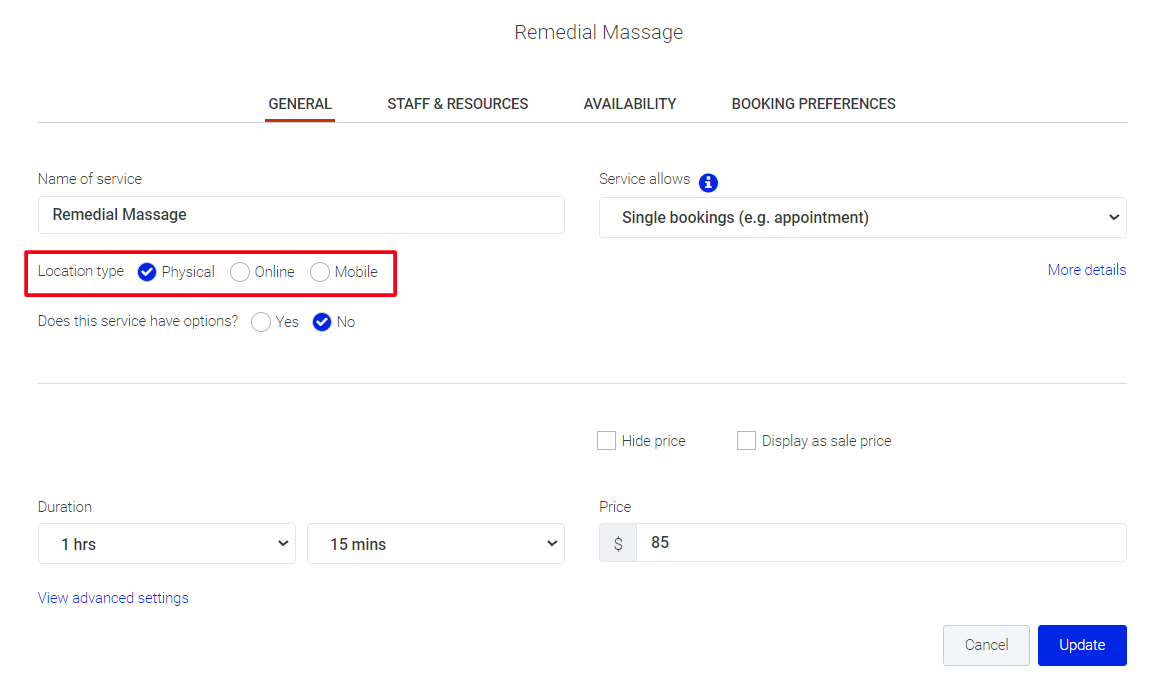The image size is (1170, 682).
Task: Choose Online as location type
Action: [240, 272]
